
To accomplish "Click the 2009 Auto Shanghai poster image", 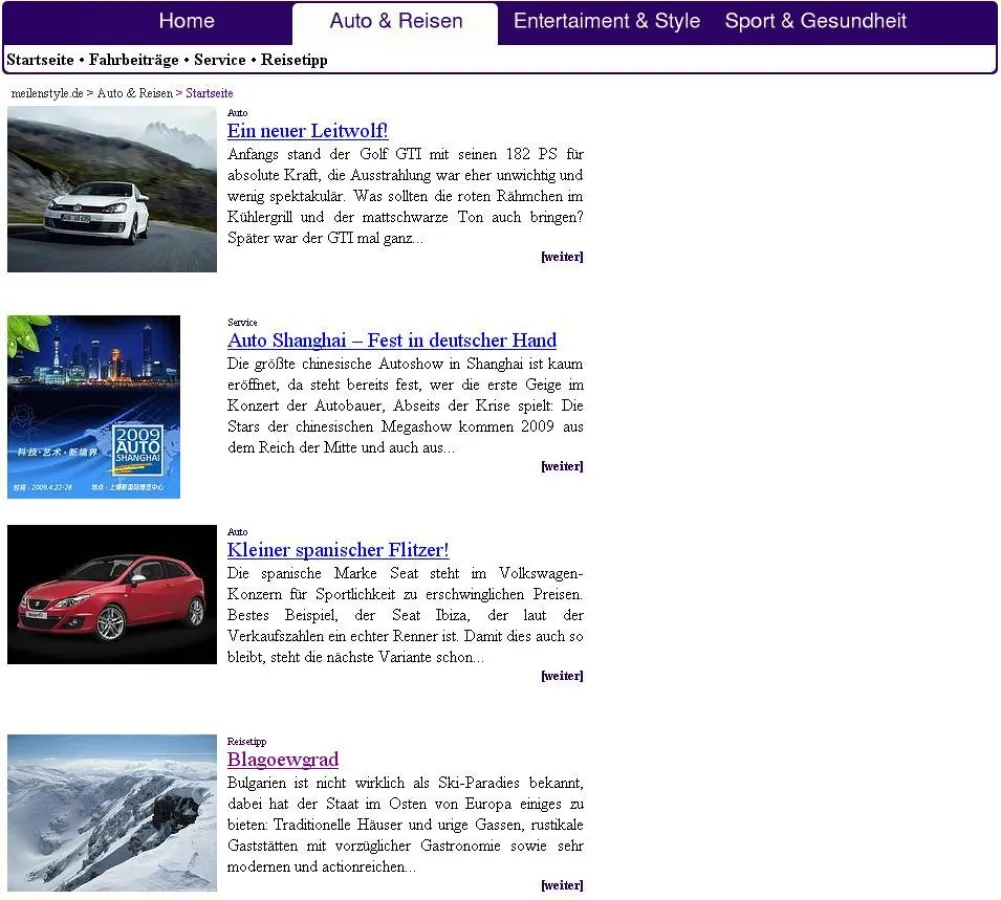I will pyautogui.click(x=94, y=407).
